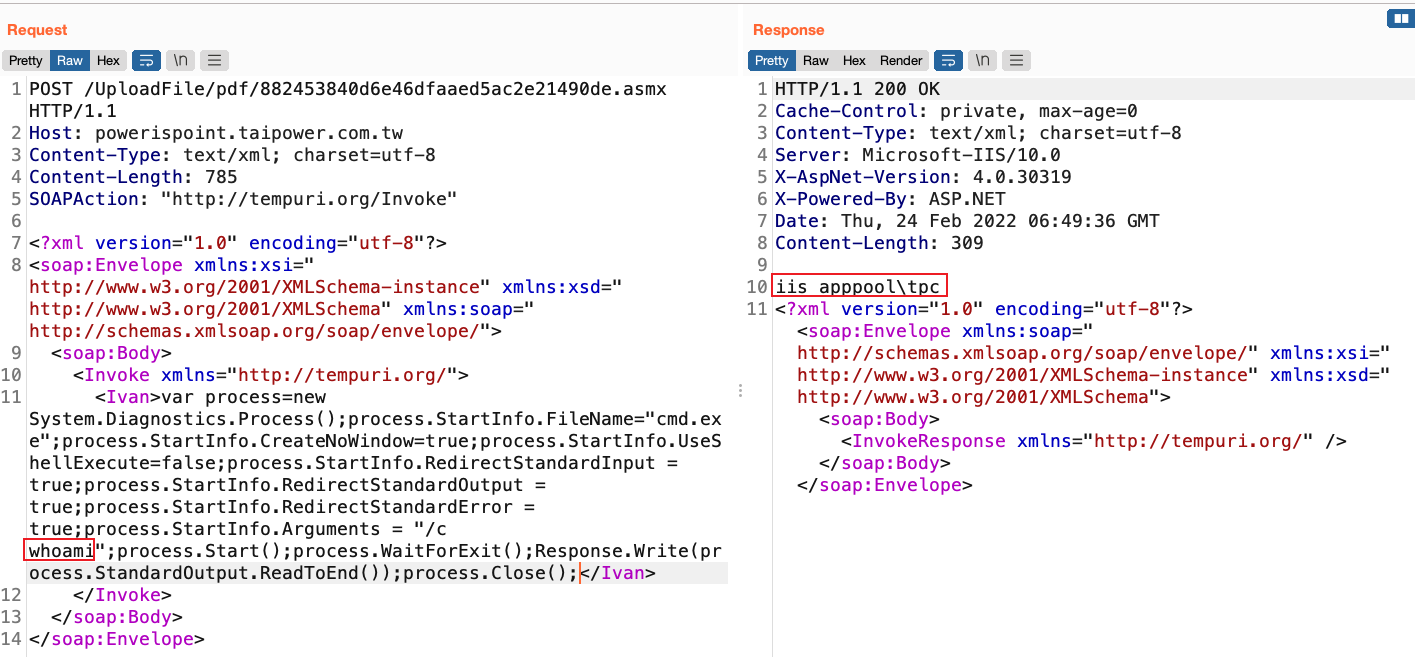Click the split-layout icon at top right

click(1400, 19)
